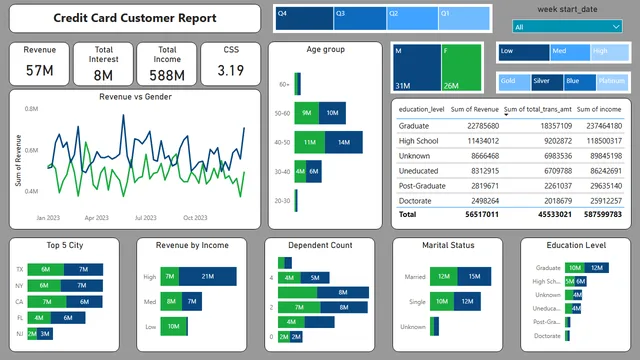This screenshot has width=640, height=360.
Task: Click the NY blue 7M city bar
Action: pyautogui.click(x=82, y=285)
